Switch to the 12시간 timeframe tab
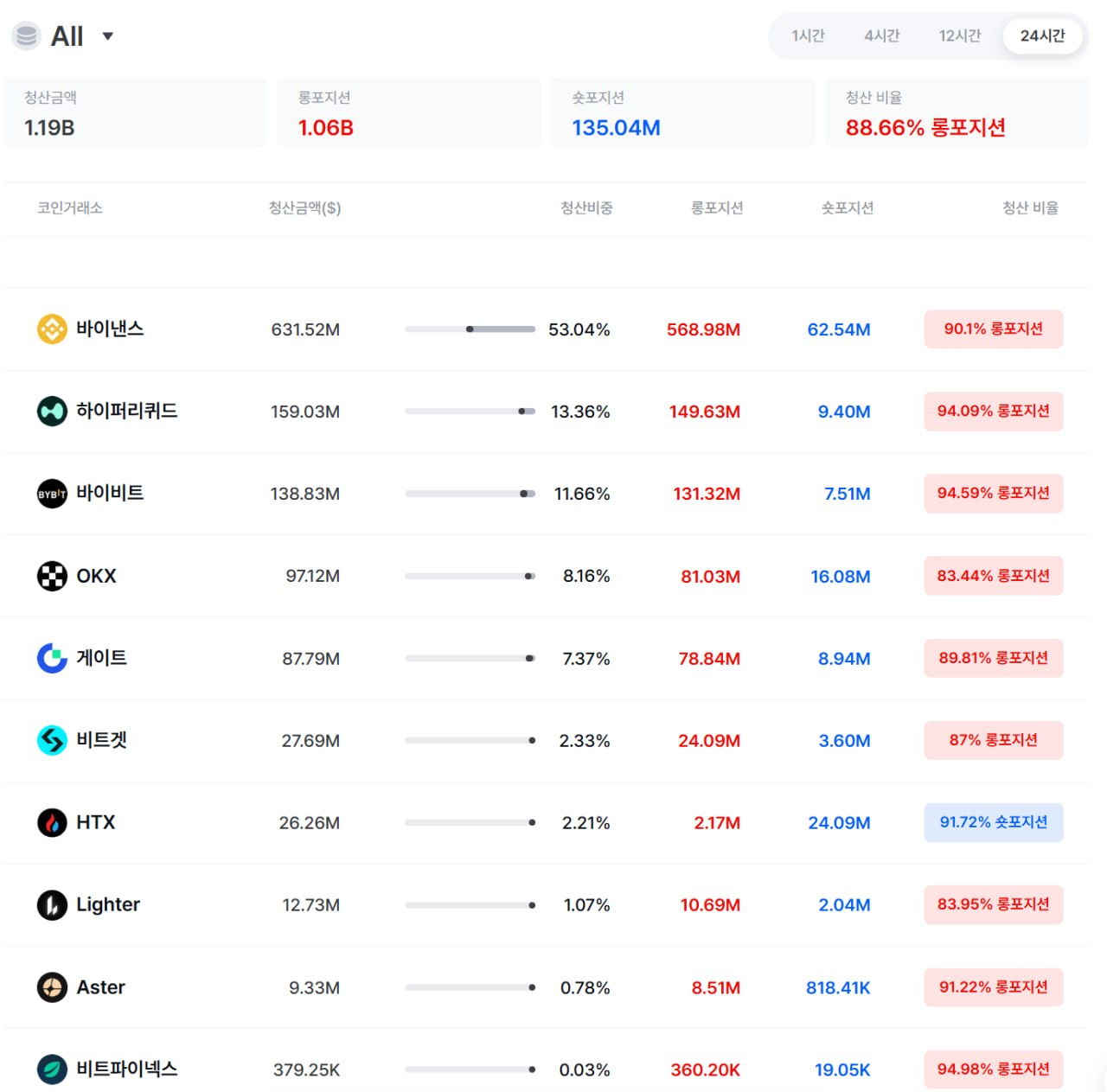This screenshot has height=1092, width=1107. click(960, 36)
